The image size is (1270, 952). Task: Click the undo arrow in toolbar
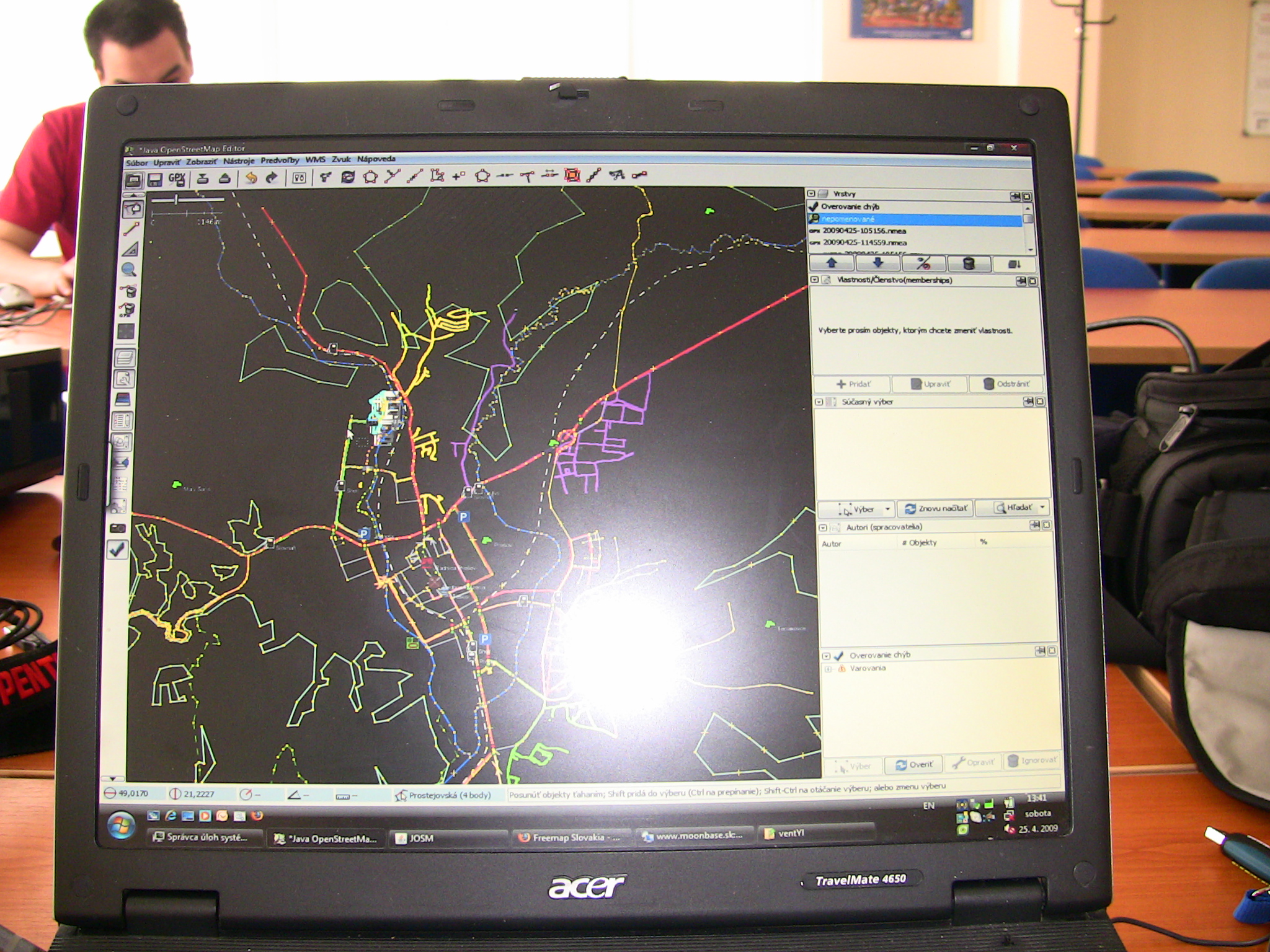251,178
